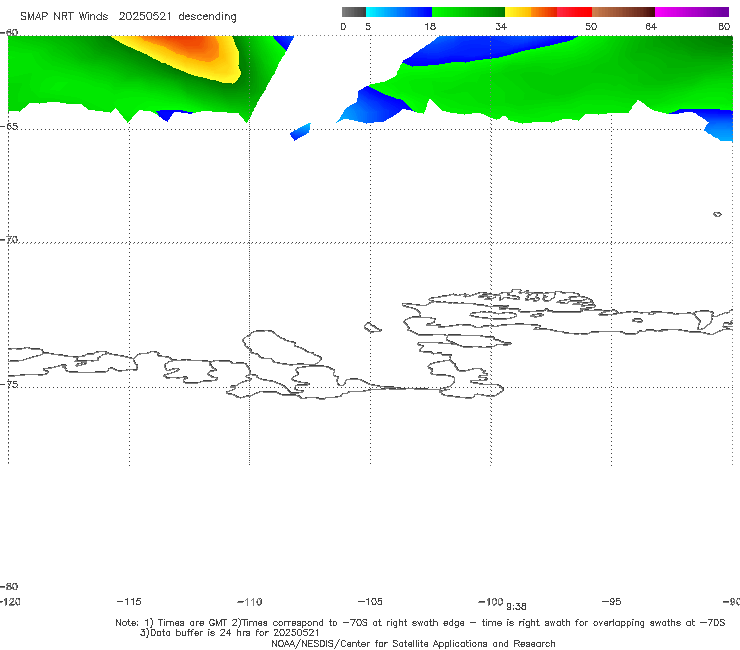Screen dimensions: 740x650
Task: Click the tiny island outline near the right edge
Action: coord(717,214)
